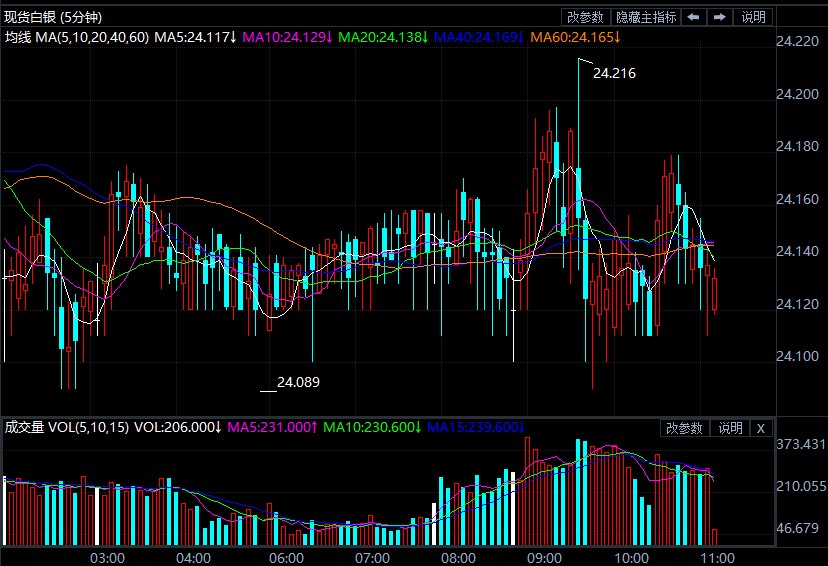Open 改参数 for the main MA chart
Image resolution: width=828 pixels, height=566 pixels.
pyautogui.click(x=585, y=17)
